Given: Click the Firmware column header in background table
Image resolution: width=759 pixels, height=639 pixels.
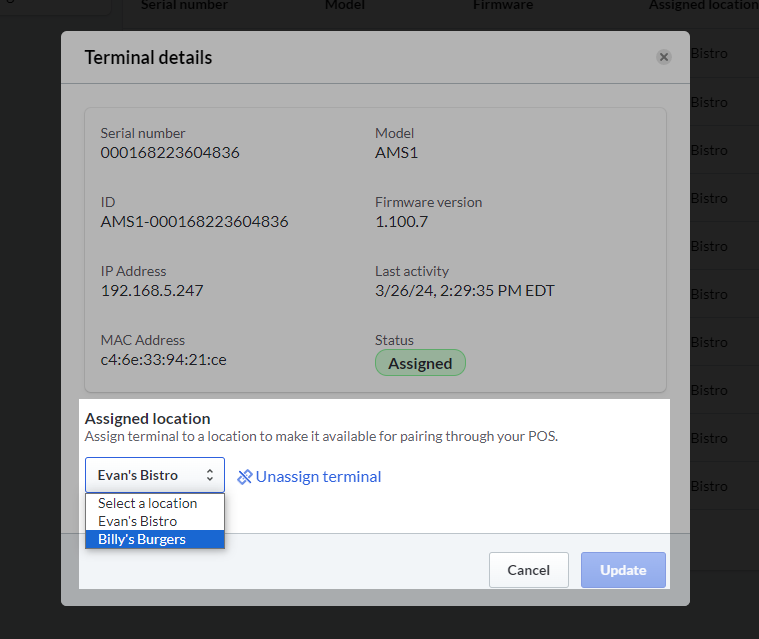Looking at the screenshot, I should [x=503, y=5].
